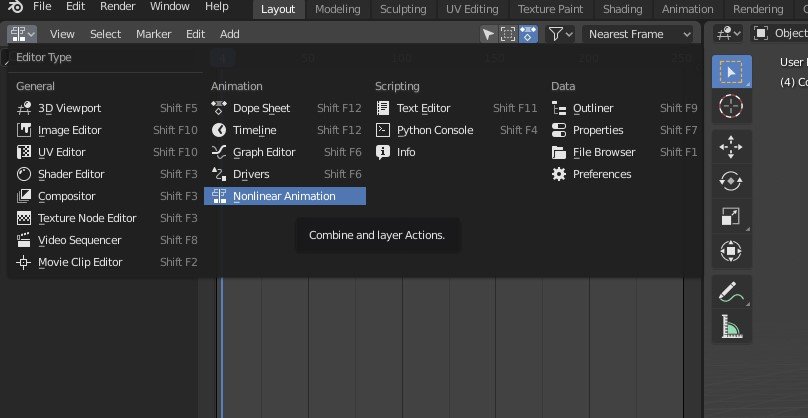Expand the filter funnel dropdown
This screenshot has height=418, width=808.
[562, 34]
